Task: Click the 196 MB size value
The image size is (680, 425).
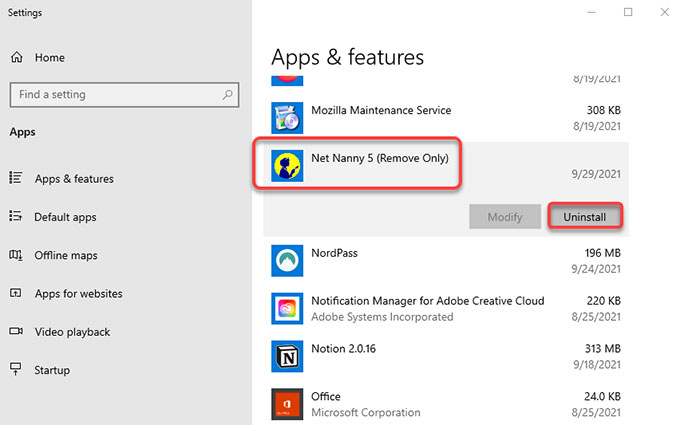Action: coord(602,253)
